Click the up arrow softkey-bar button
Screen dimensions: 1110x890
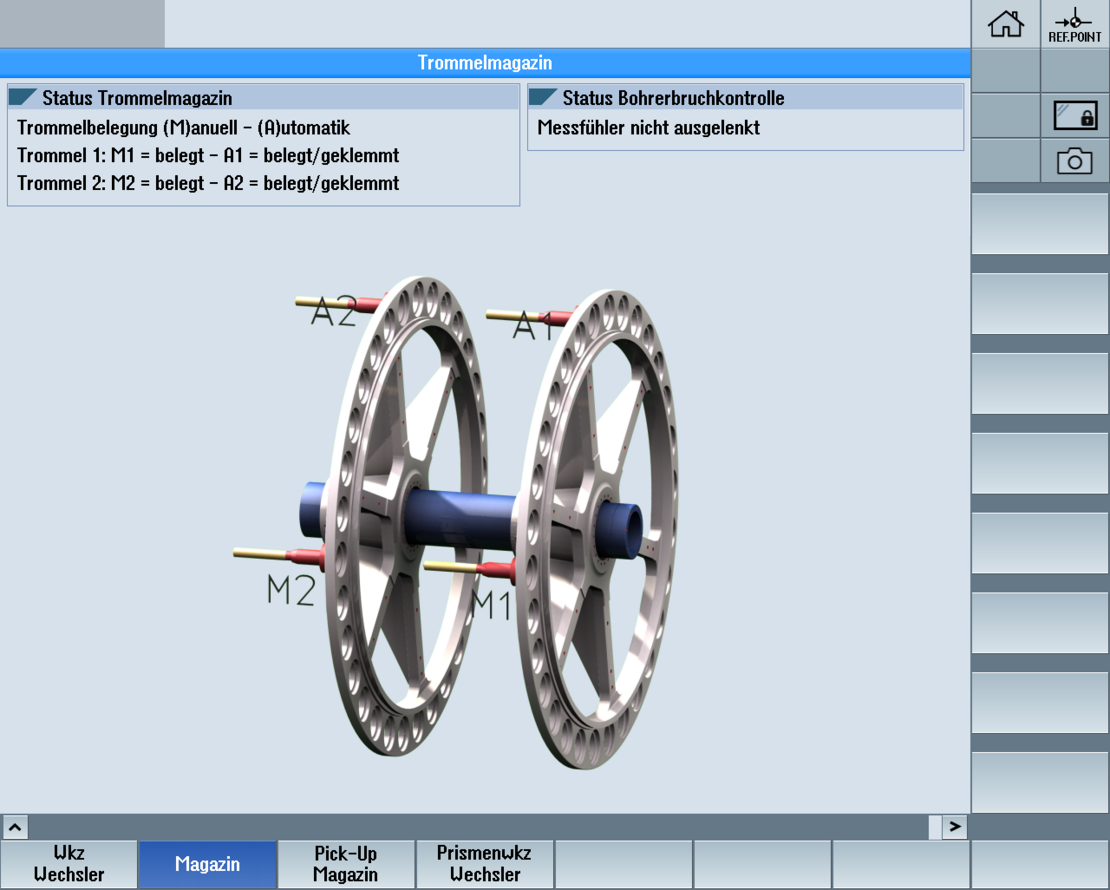point(15,826)
